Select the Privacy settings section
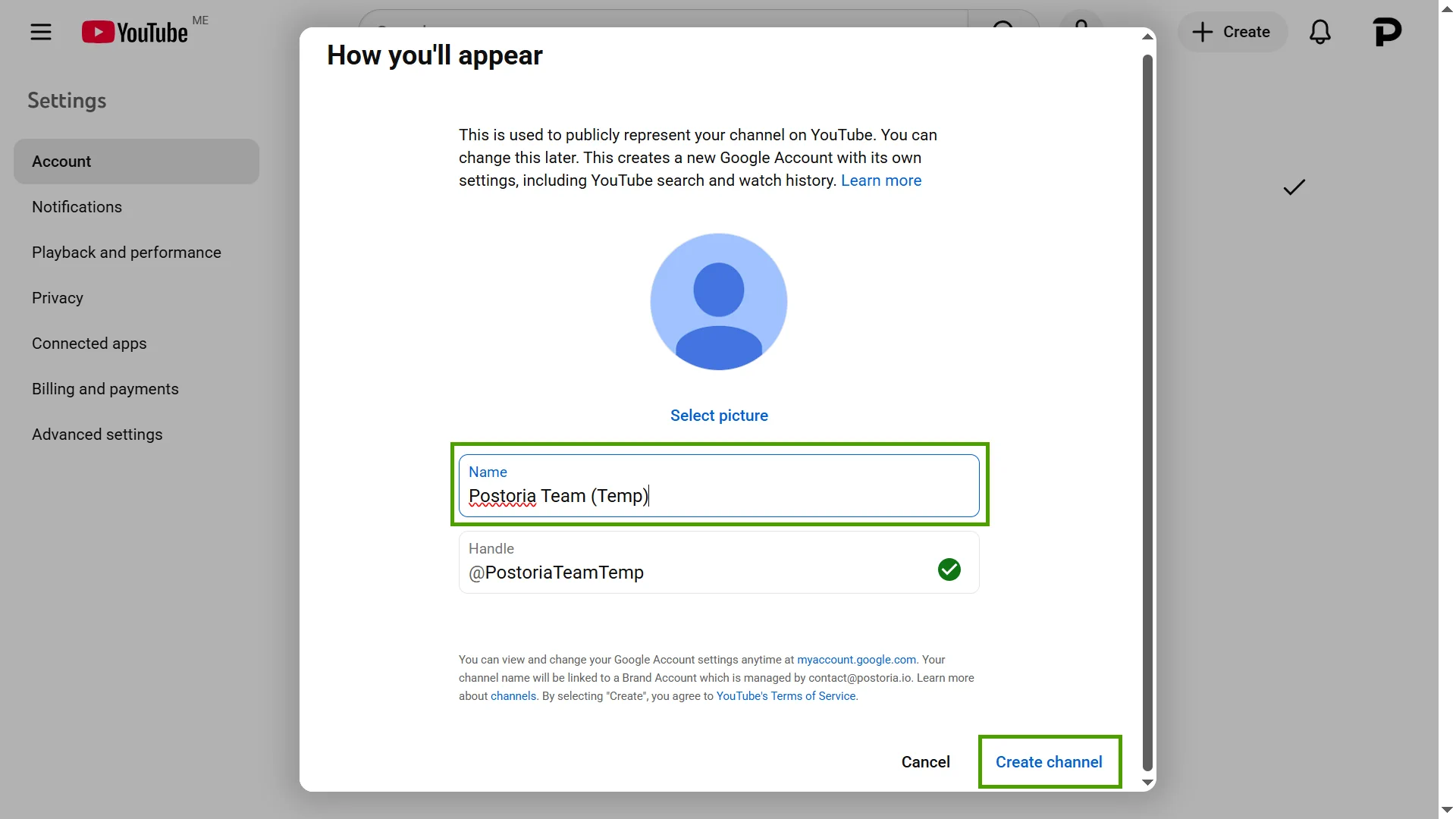Image resolution: width=1456 pixels, height=819 pixels. 57,297
